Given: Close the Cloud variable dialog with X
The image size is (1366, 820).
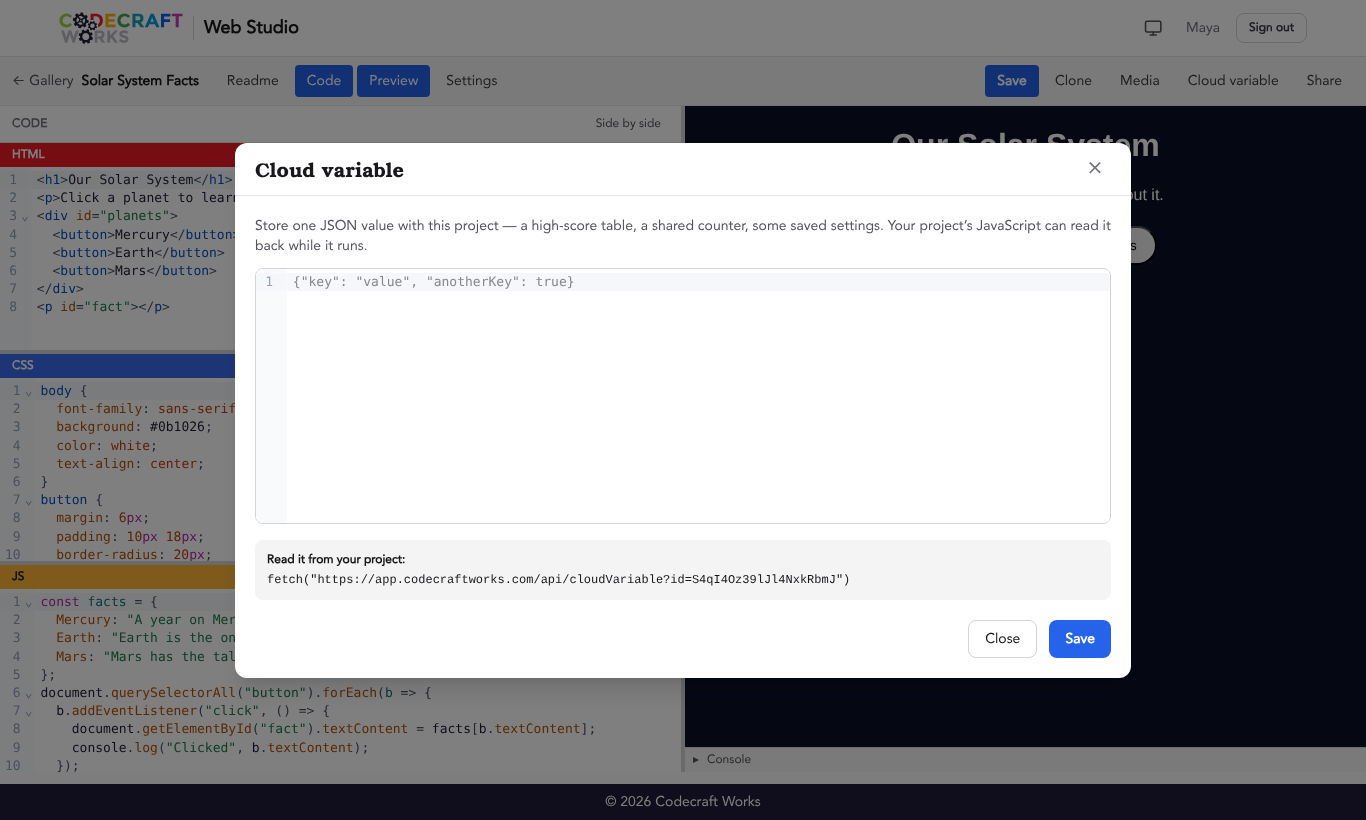Looking at the screenshot, I should pos(1095,168).
